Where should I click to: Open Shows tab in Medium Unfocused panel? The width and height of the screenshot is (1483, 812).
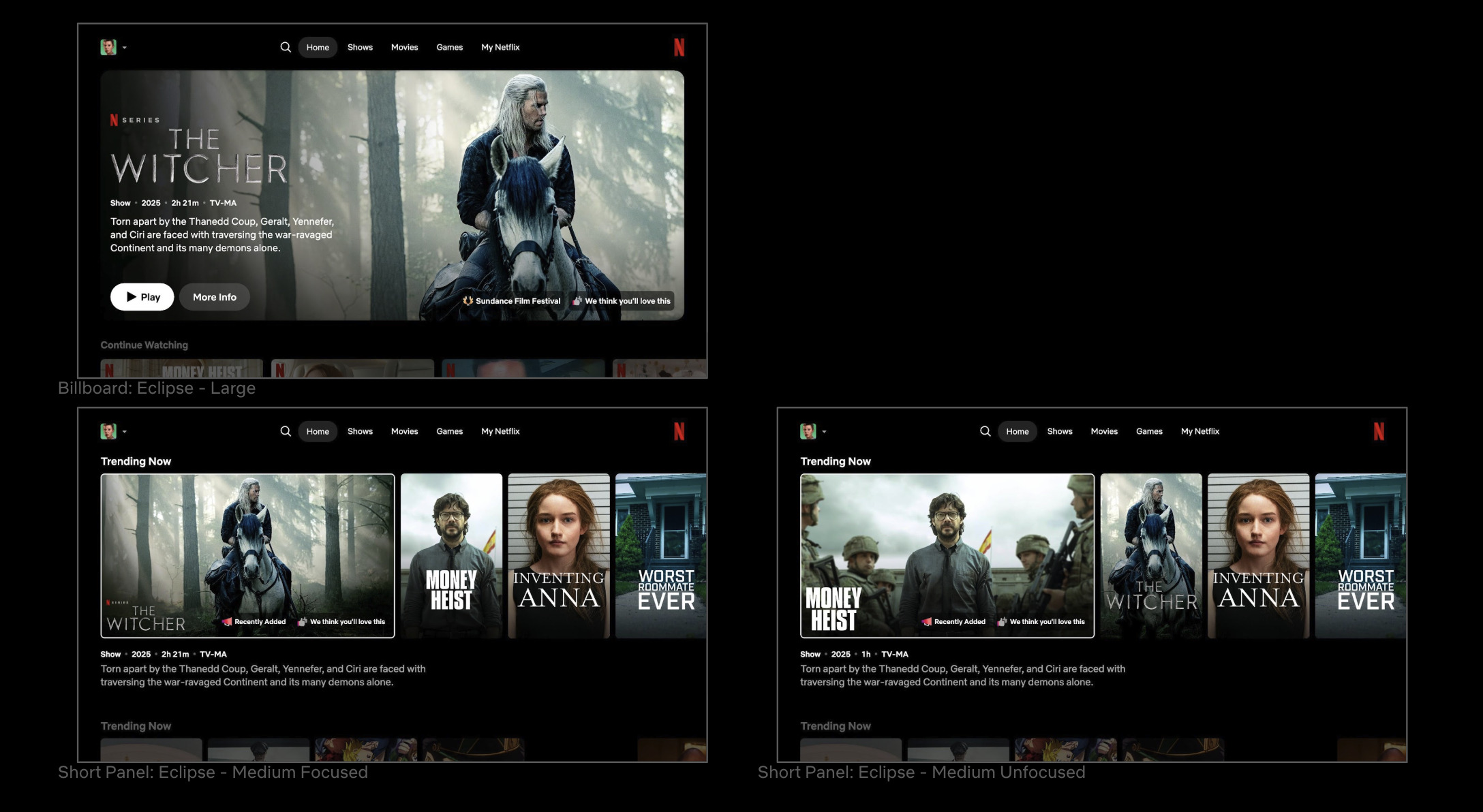tap(1060, 431)
